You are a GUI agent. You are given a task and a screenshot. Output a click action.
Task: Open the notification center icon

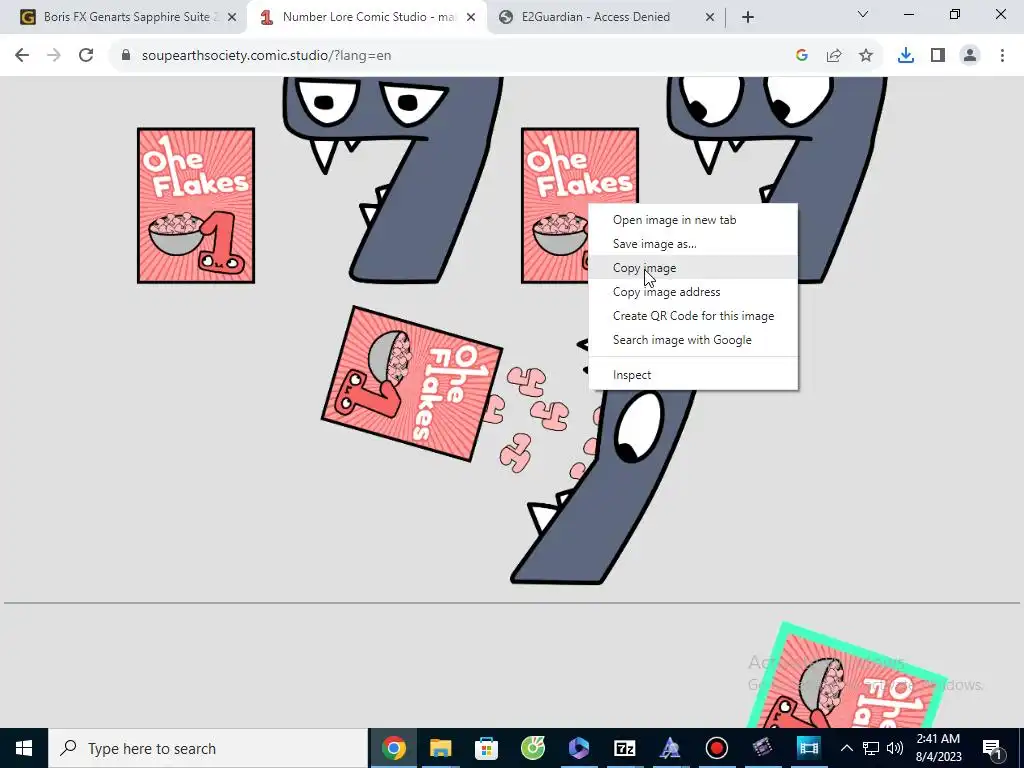pos(992,748)
